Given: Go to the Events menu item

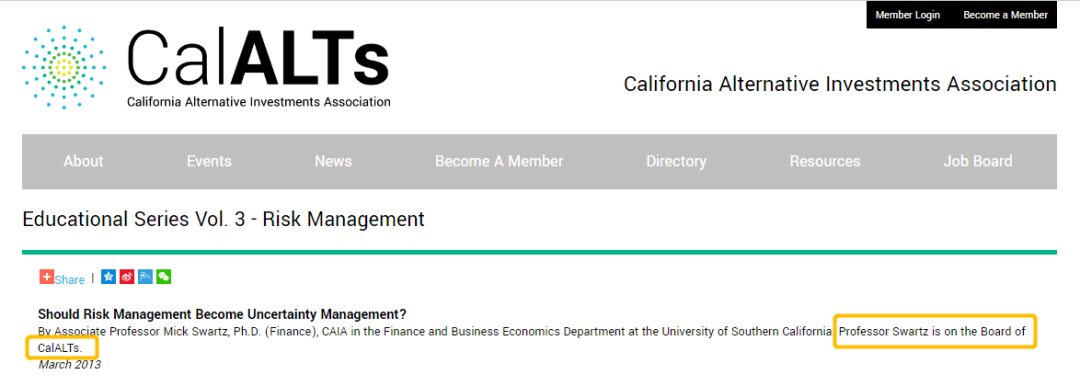Looking at the screenshot, I should (209, 161).
